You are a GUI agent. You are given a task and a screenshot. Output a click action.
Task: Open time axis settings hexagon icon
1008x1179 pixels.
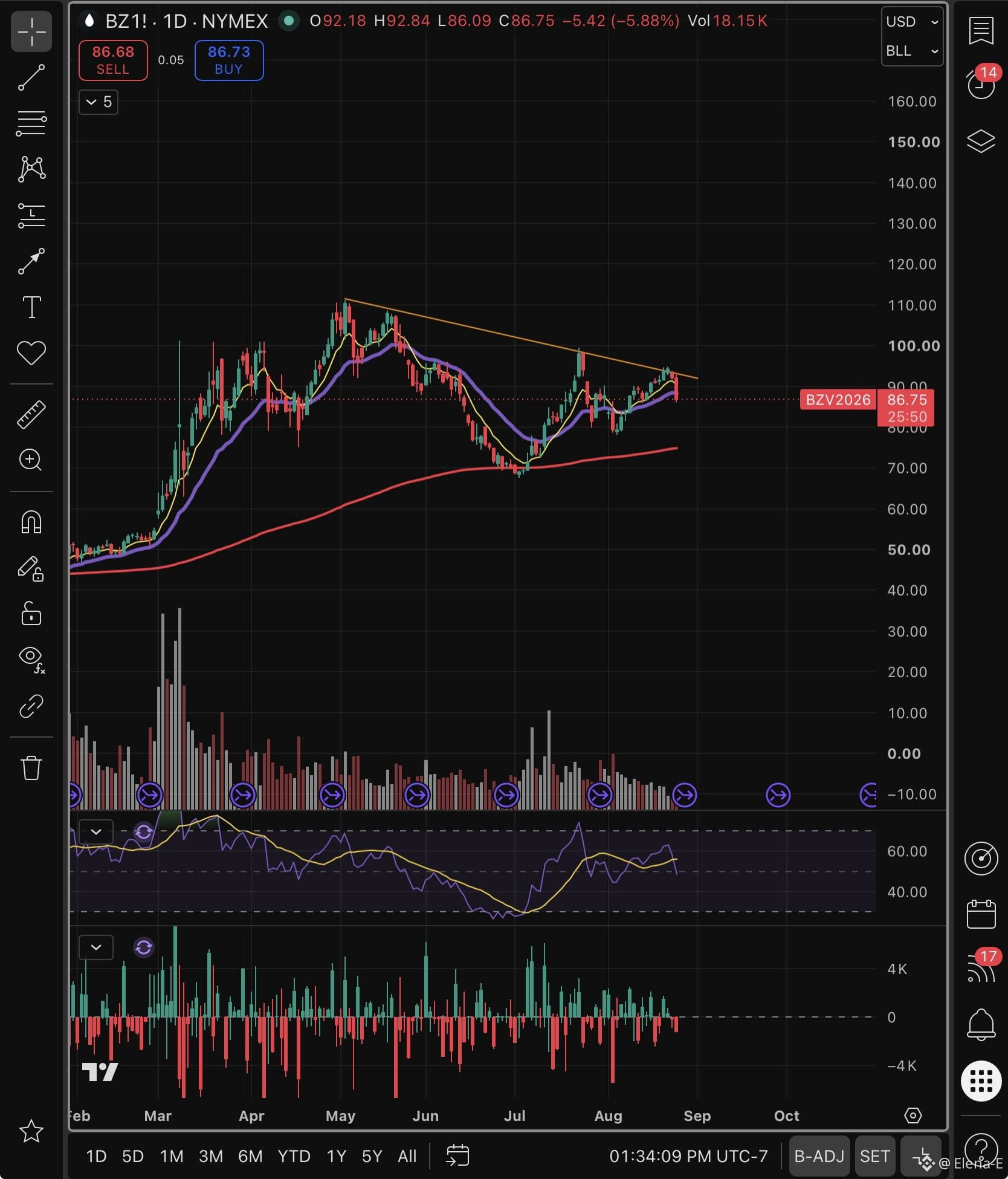(913, 1116)
